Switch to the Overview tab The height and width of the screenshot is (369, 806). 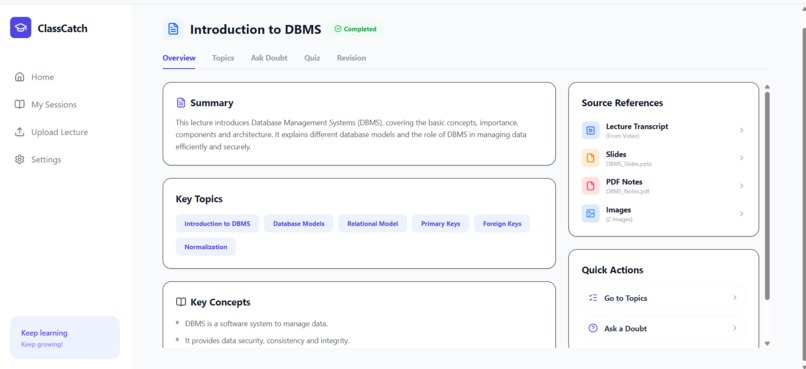point(179,58)
